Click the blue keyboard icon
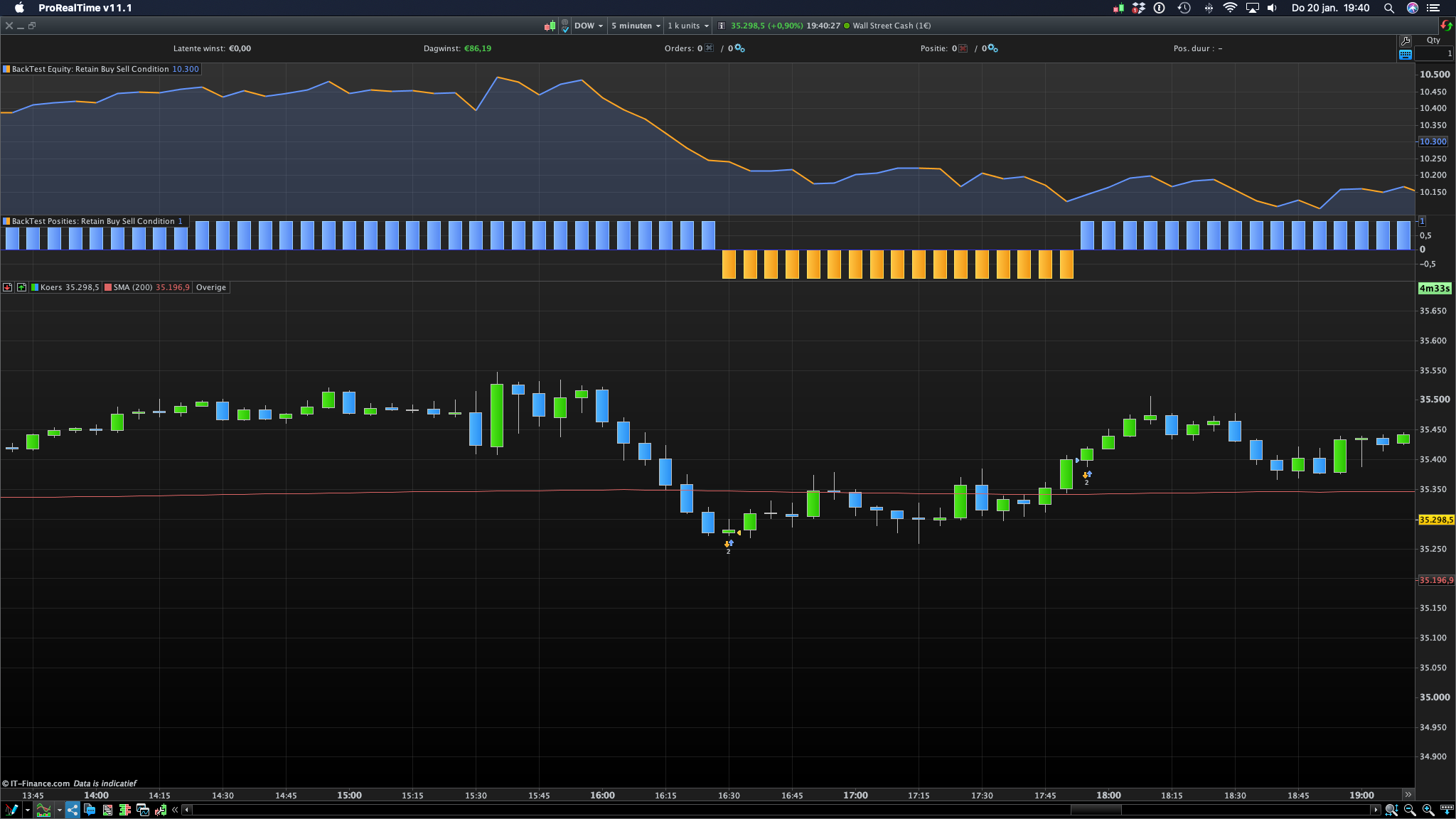This screenshot has width=1456, height=819. [x=1405, y=55]
